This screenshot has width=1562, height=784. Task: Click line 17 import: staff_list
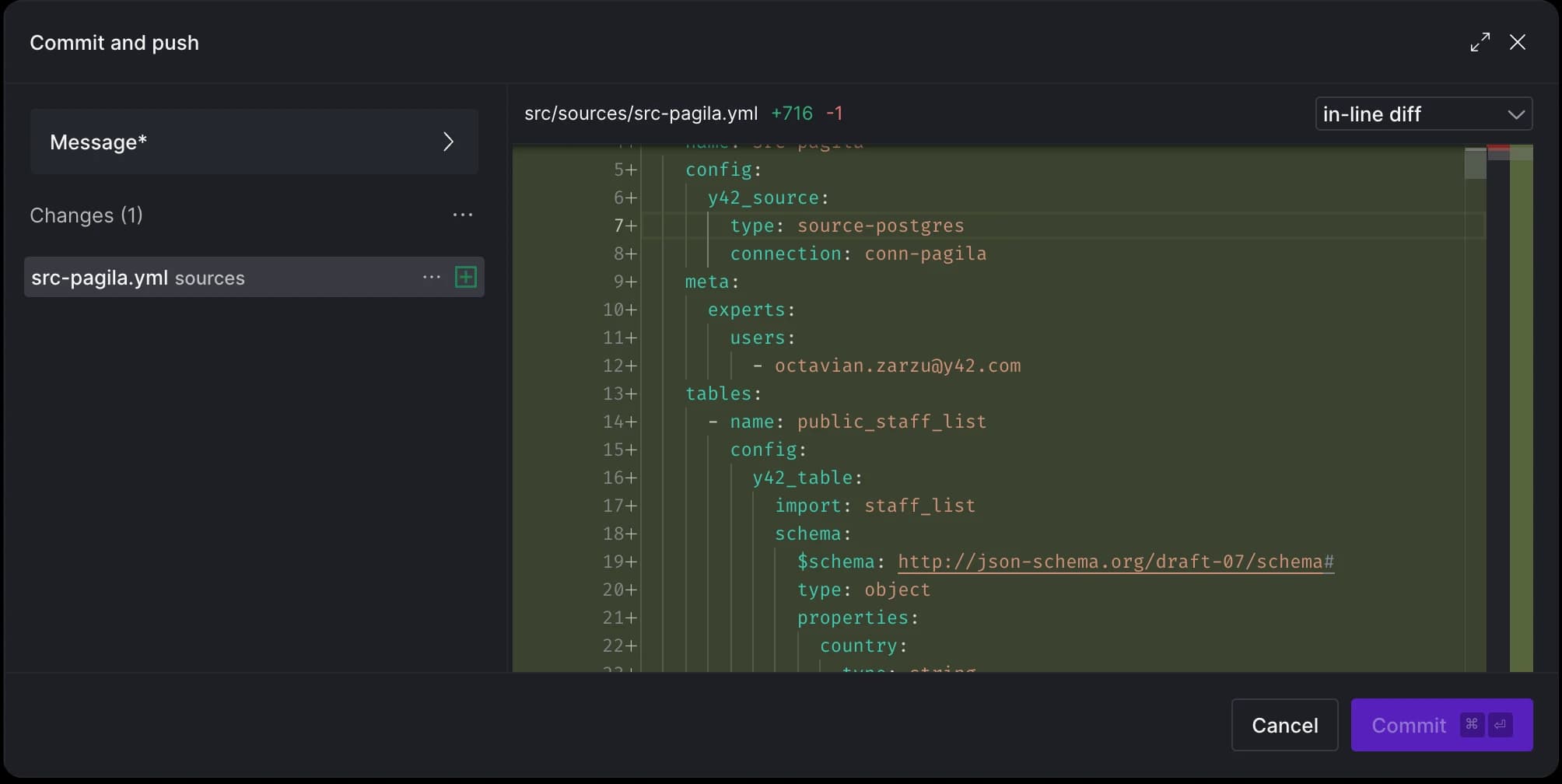875,506
